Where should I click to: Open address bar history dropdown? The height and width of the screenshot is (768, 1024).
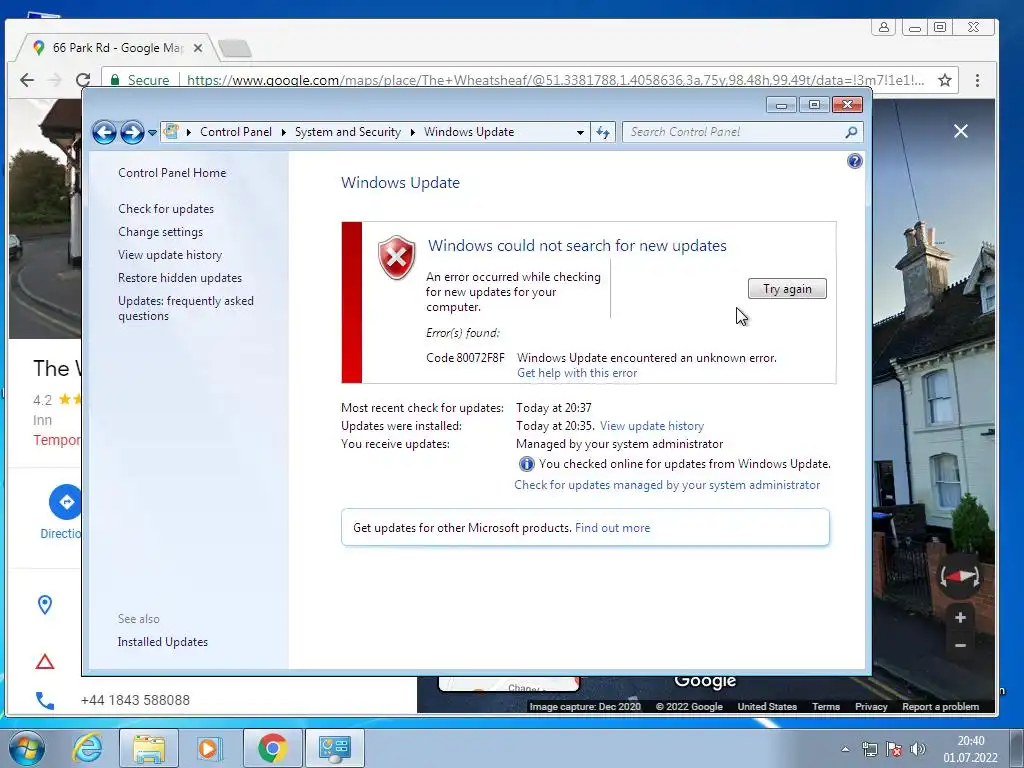pyautogui.click(x=580, y=133)
